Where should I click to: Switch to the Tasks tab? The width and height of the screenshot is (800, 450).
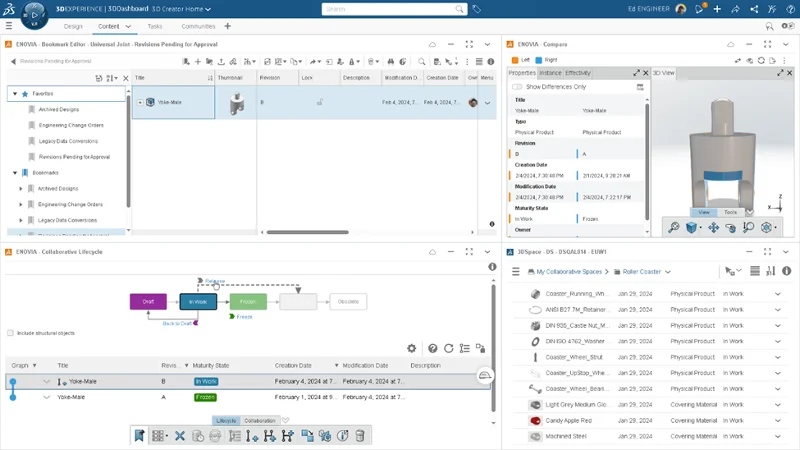click(154, 26)
